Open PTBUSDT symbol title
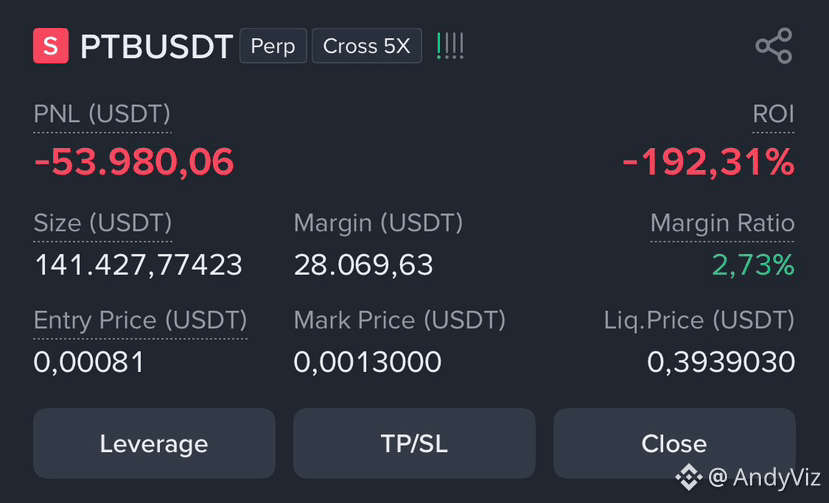Viewport: 829px width, 503px height. click(x=156, y=47)
